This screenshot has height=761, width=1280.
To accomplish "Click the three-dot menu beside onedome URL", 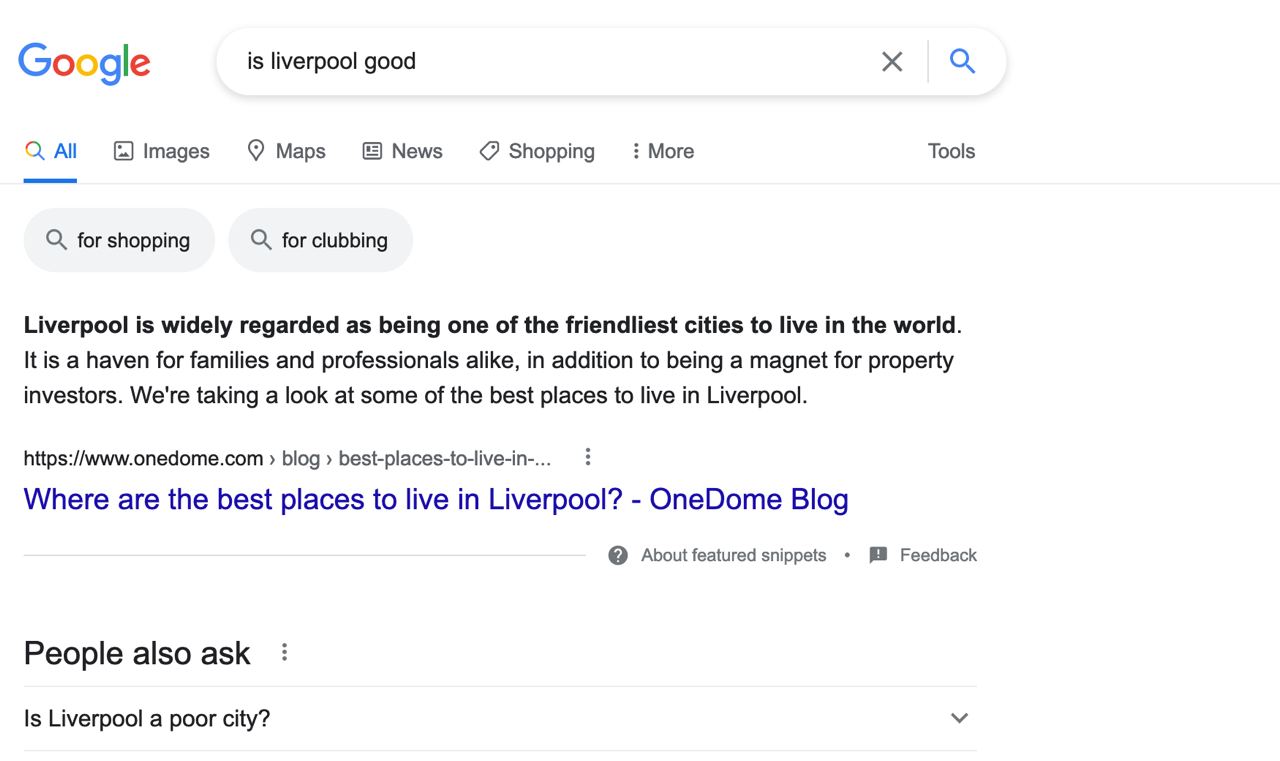I will 588,457.
